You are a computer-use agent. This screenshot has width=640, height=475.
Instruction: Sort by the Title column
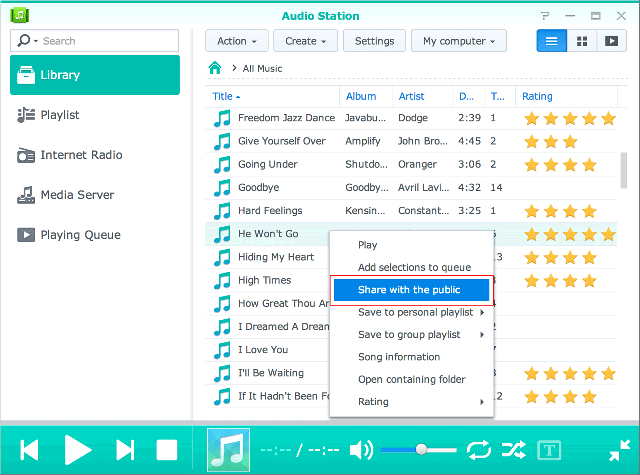(x=272, y=97)
